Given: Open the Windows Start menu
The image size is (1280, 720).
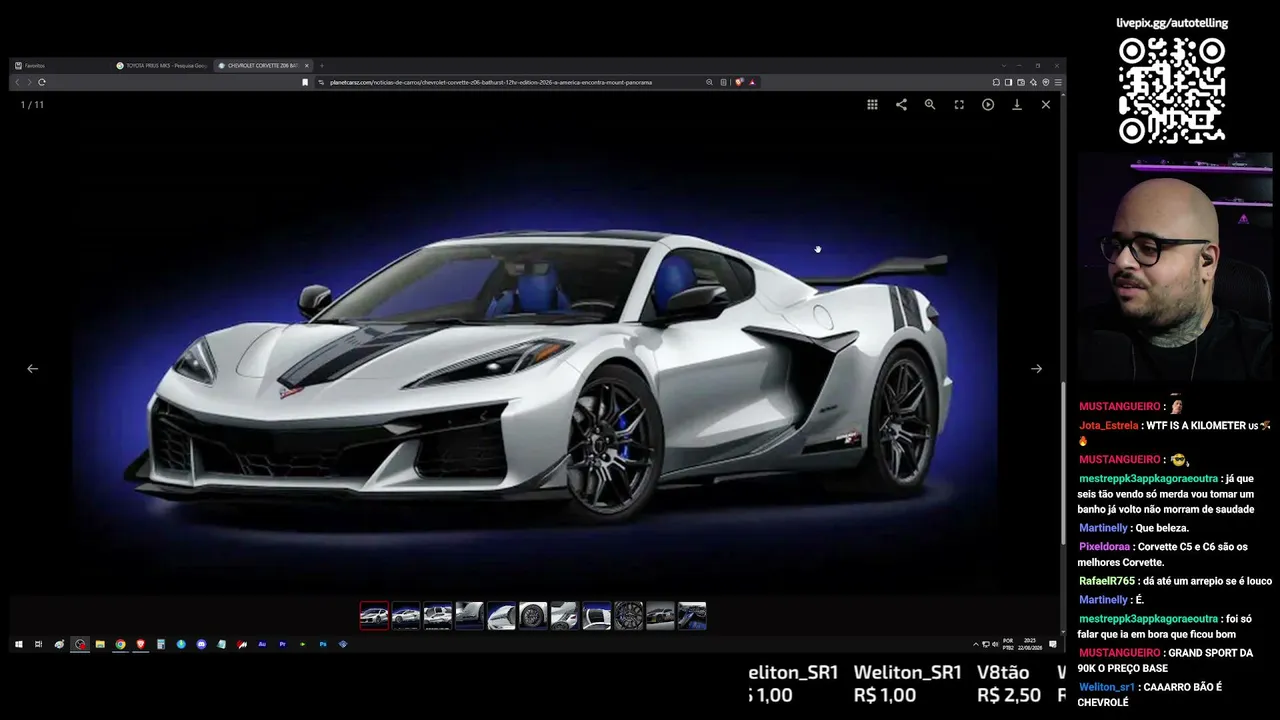Looking at the screenshot, I should 18,644.
